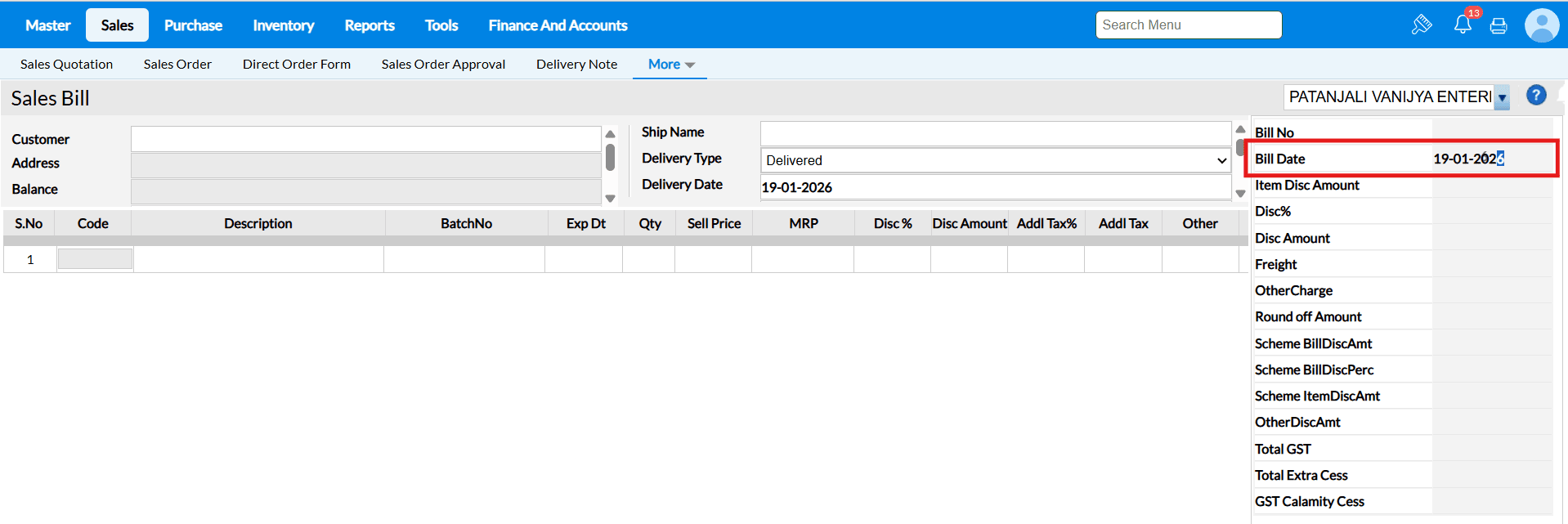Open the notifications bell
Viewport: 1568px width, 524px height.
click(1463, 25)
